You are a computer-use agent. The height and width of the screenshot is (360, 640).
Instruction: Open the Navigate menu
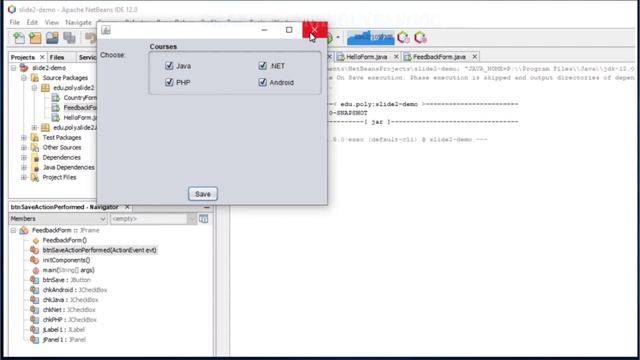(x=78, y=22)
